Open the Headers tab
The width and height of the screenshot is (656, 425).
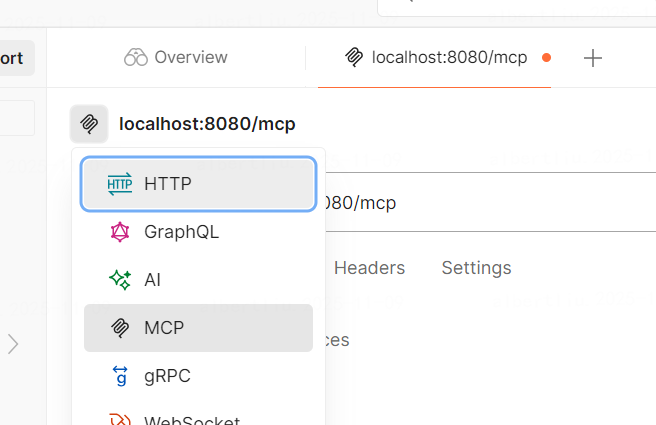(369, 268)
